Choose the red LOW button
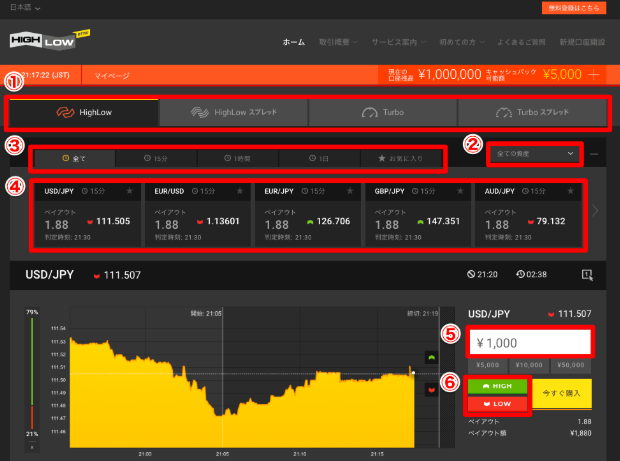This screenshot has width=620, height=461. 497,404
